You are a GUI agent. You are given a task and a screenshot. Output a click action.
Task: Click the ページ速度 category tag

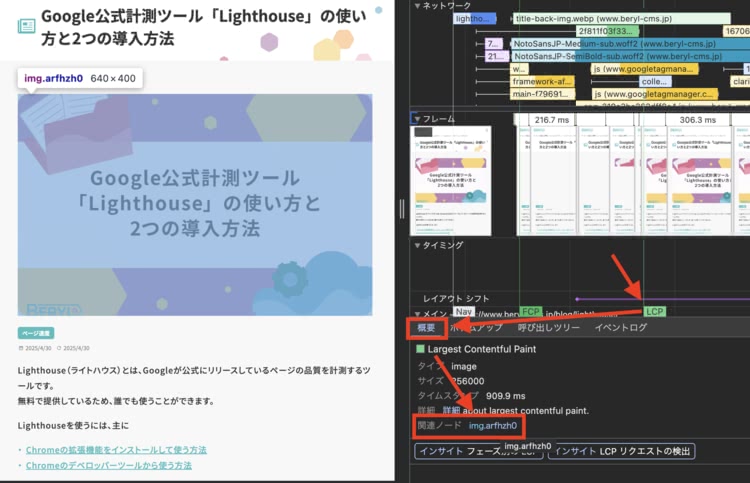click(36, 333)
